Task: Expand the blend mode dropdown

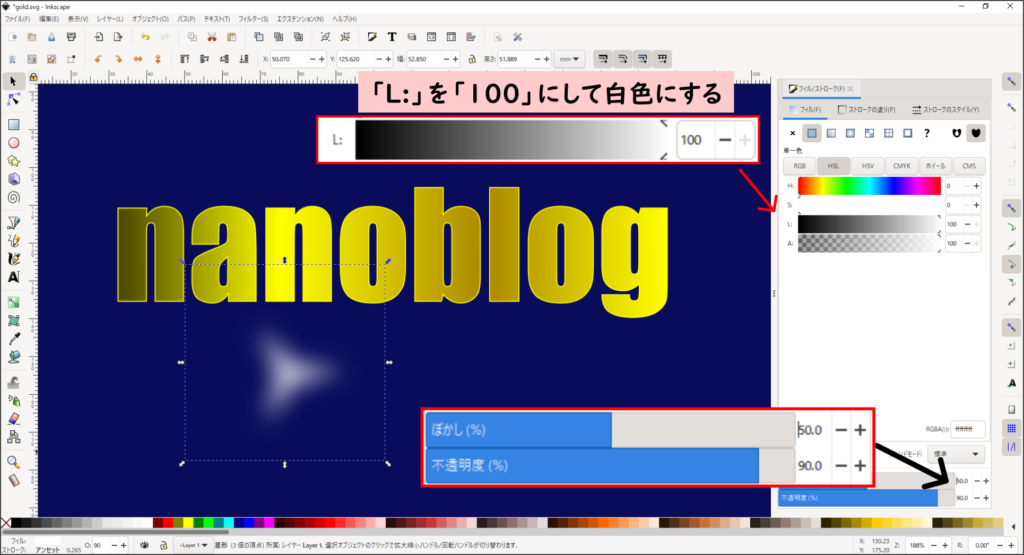Action: tap(957, 453)
